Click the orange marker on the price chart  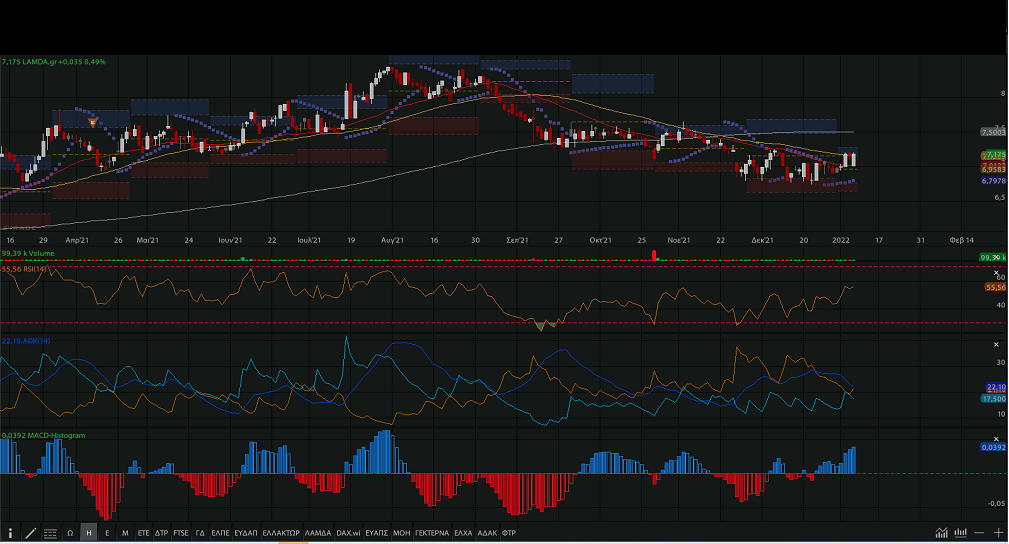[x=93, y=121]
